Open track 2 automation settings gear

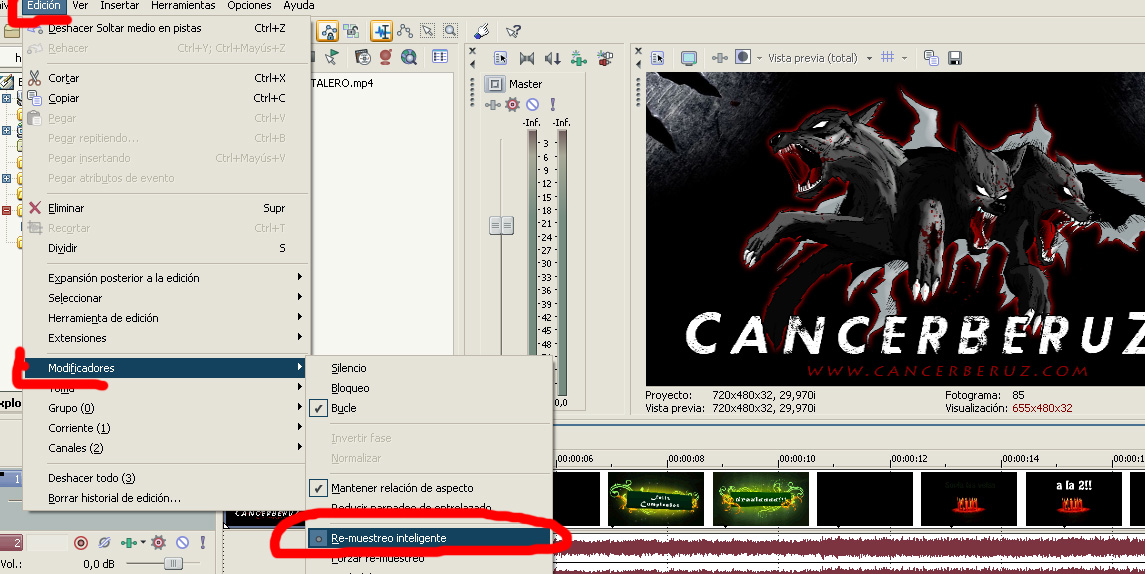pos(158,543)
